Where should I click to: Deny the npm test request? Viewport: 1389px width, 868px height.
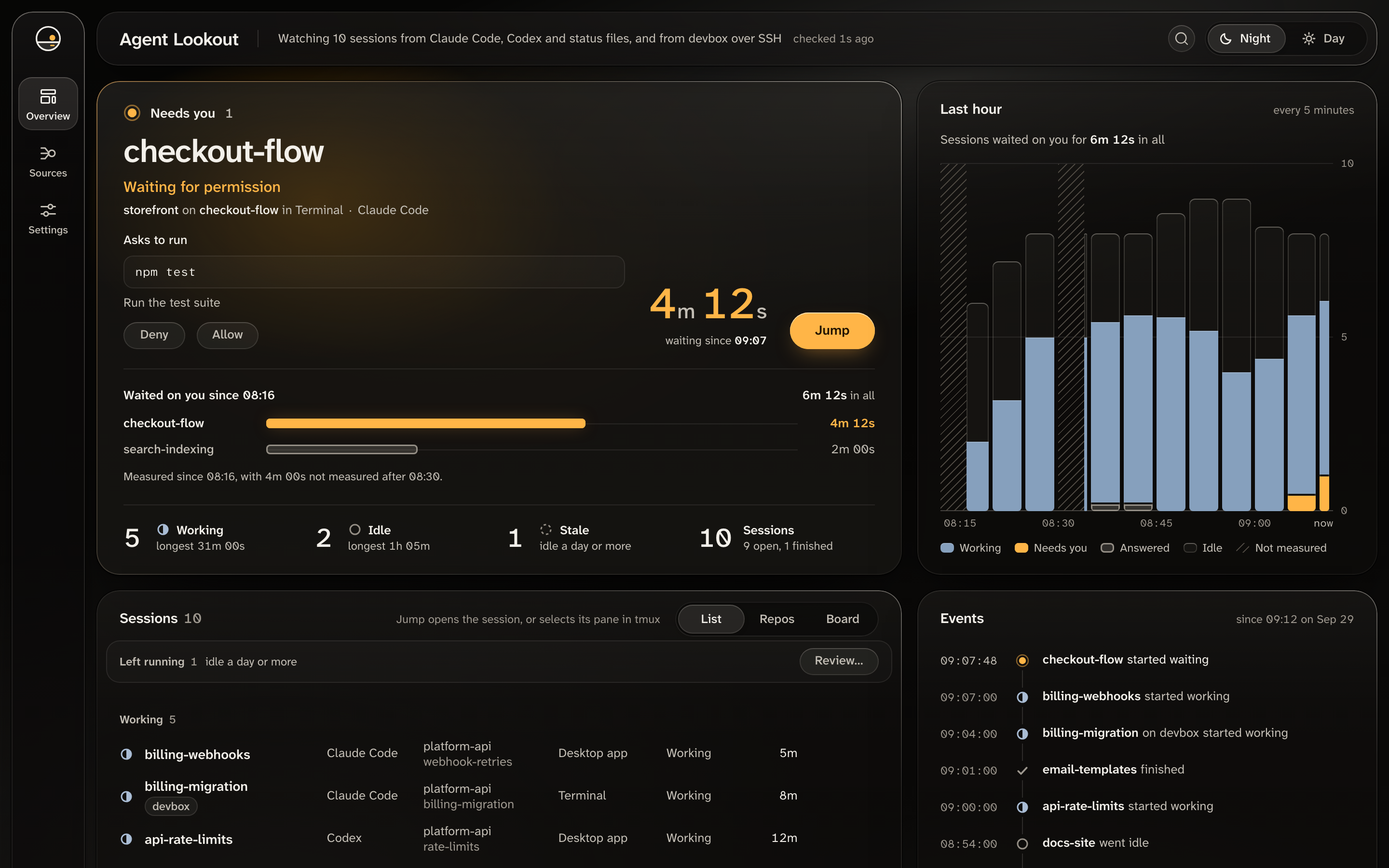tap(154, 335)
